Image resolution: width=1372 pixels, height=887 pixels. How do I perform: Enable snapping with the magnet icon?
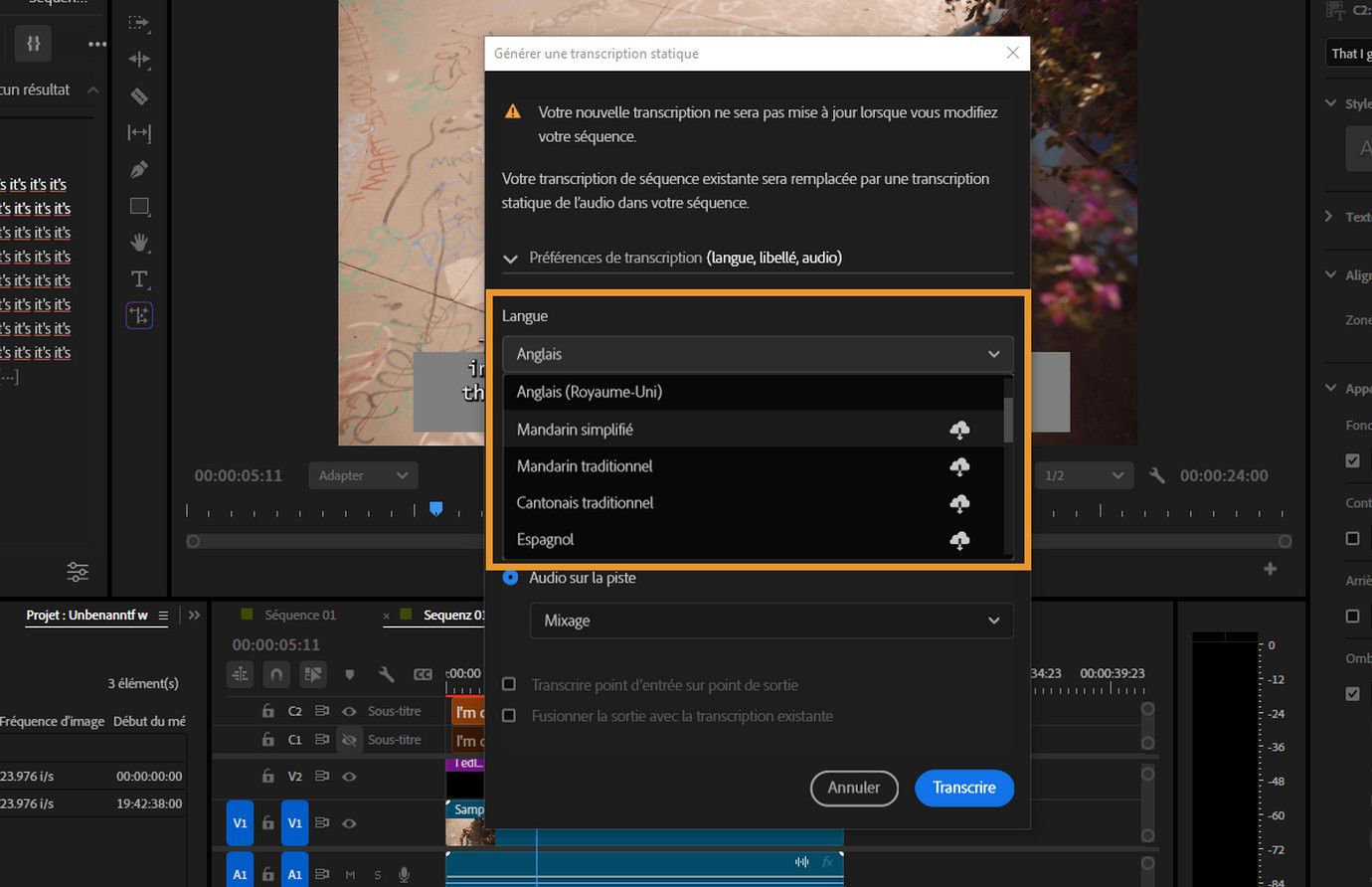(x=275, y=674)
